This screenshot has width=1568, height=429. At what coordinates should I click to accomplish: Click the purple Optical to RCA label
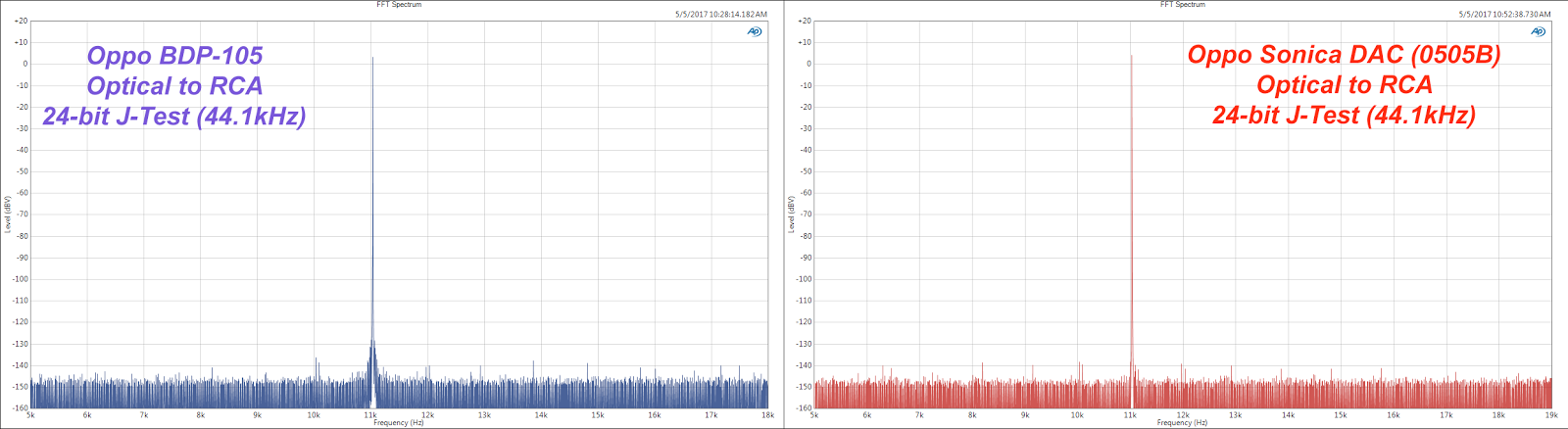175,86
